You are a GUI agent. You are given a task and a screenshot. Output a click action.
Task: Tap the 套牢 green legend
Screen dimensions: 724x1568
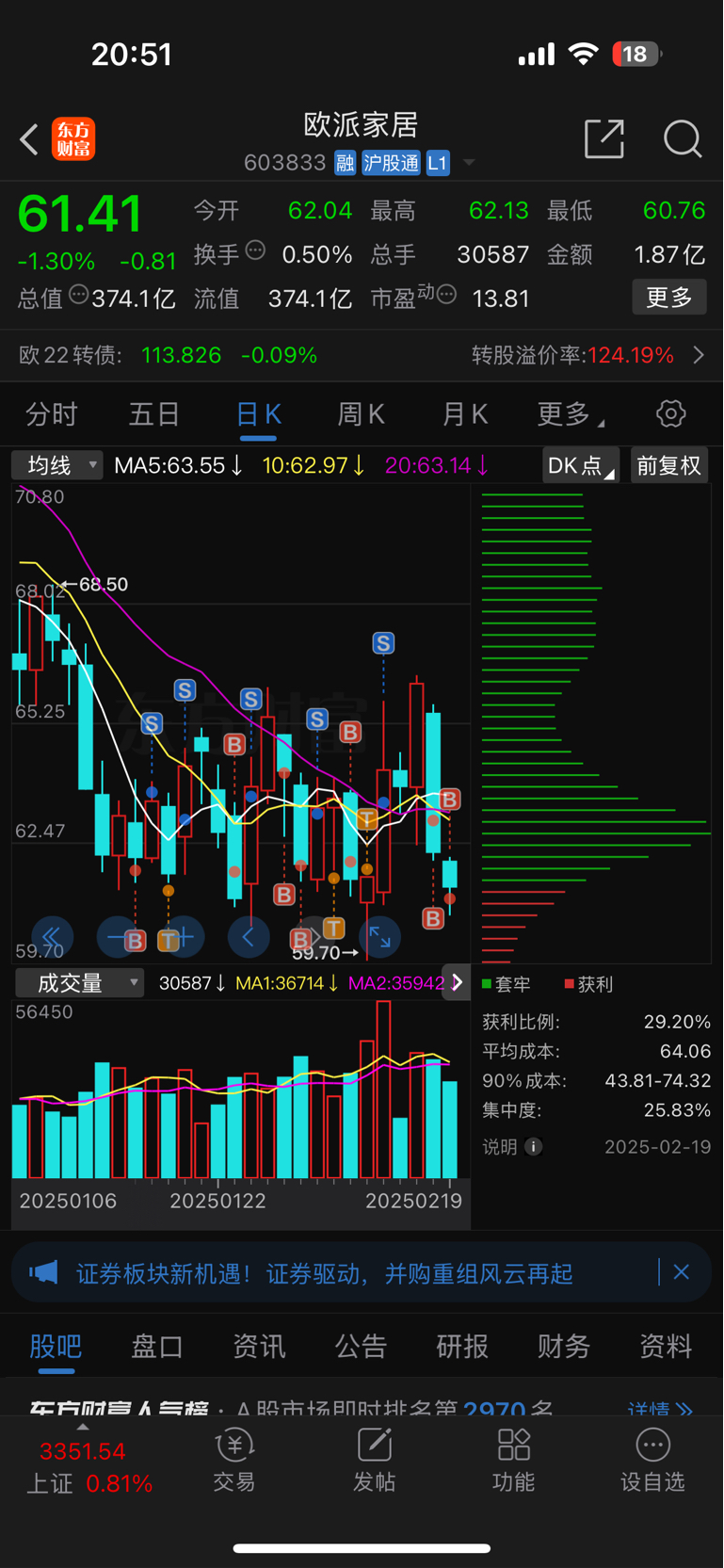(x=507, y=984)
